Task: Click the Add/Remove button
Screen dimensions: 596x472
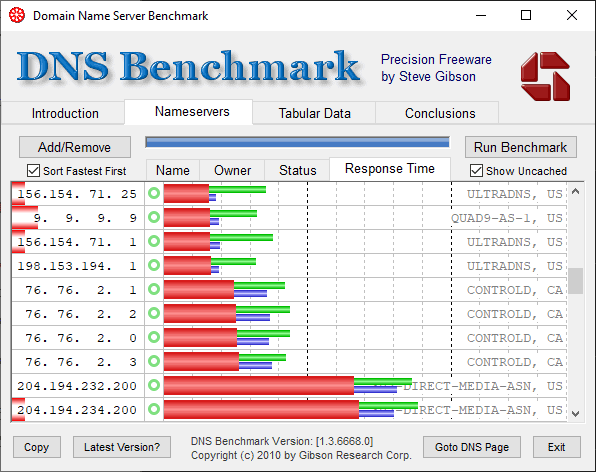Action: (x=75, y=147)
